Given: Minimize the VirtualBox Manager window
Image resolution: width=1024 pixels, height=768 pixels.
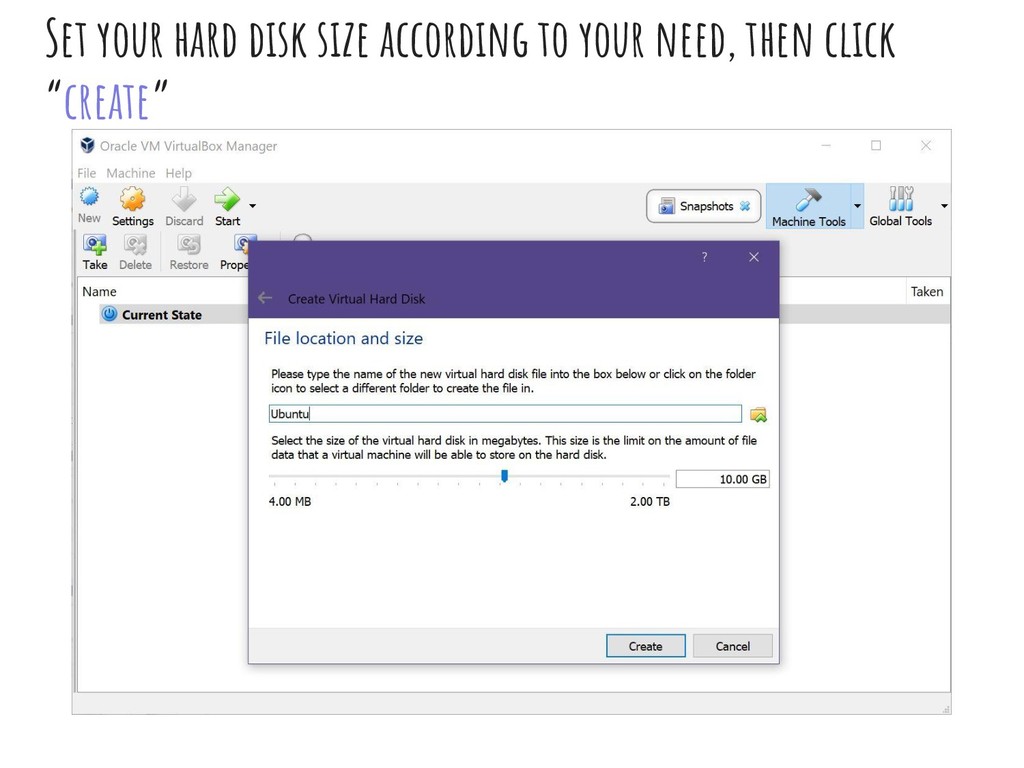Looking at the screenshot, I should (826, 146).
